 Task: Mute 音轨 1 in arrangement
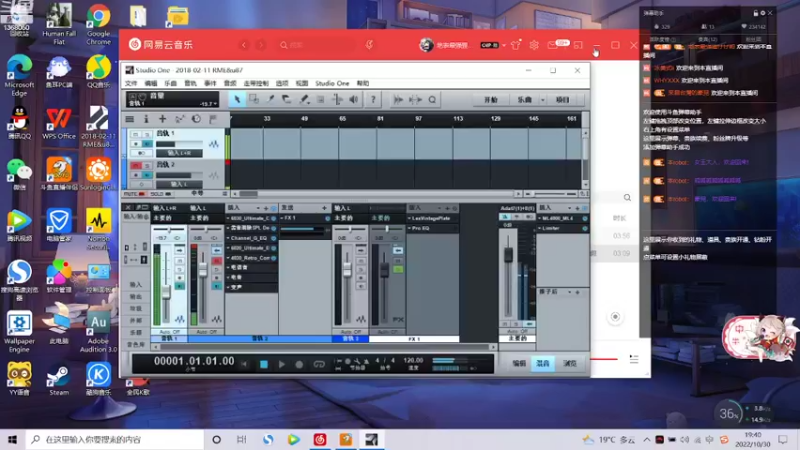(136, 134)
